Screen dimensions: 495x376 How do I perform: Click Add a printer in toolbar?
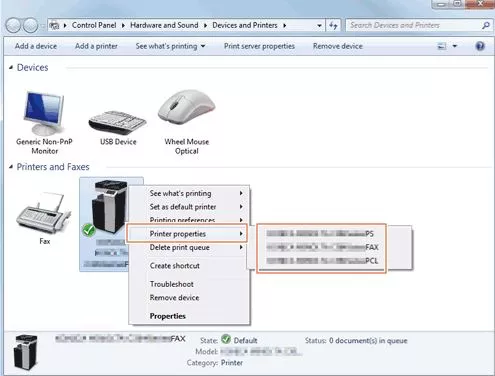click(96, 46)
